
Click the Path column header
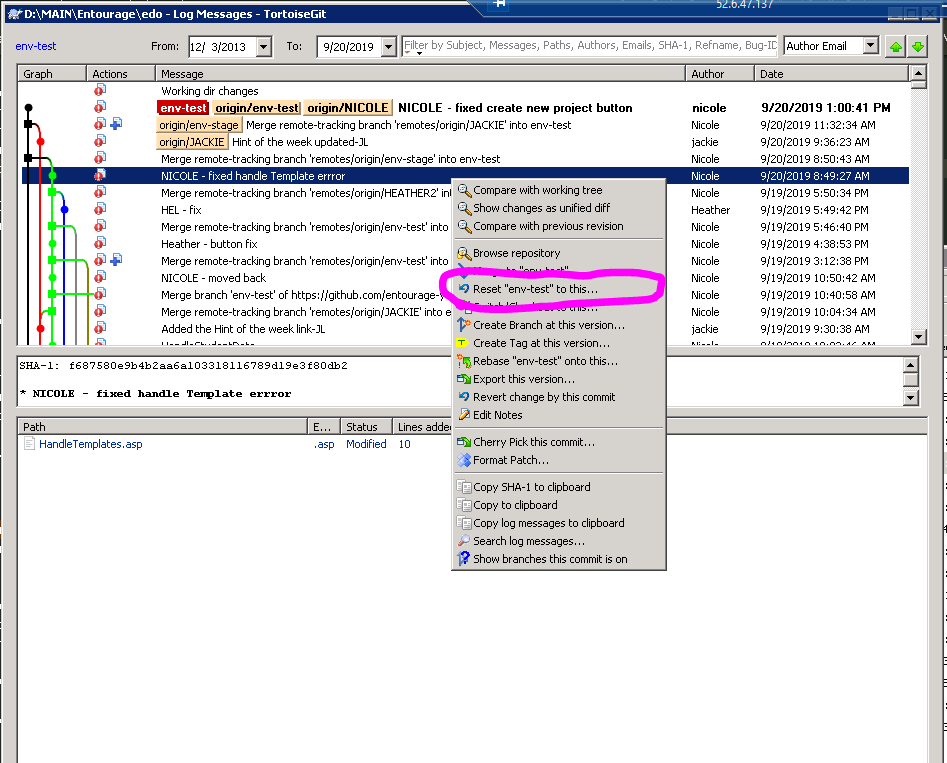point(162,427)
